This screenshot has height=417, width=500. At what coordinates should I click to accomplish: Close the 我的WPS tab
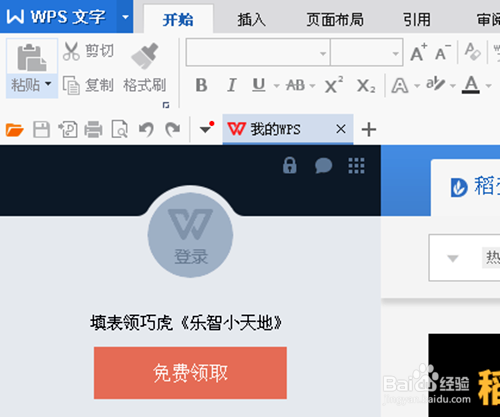point(341,129)
